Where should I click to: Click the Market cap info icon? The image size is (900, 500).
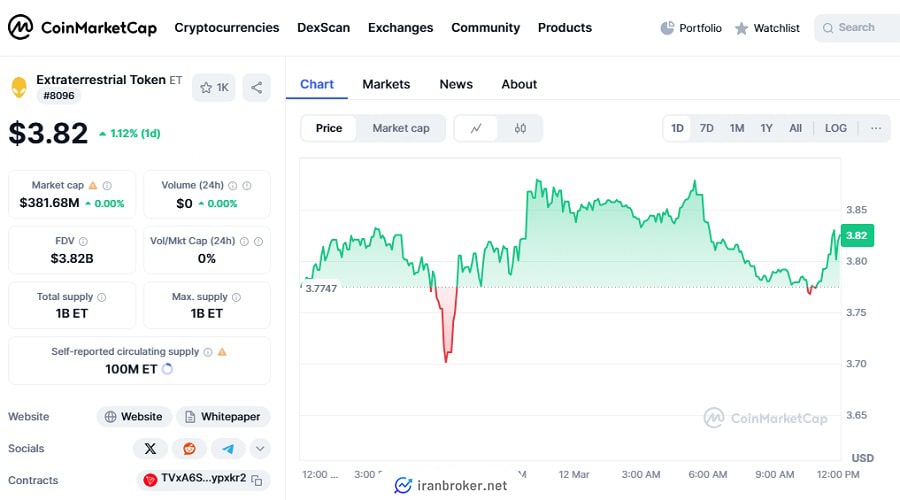[x=107, y=185]
